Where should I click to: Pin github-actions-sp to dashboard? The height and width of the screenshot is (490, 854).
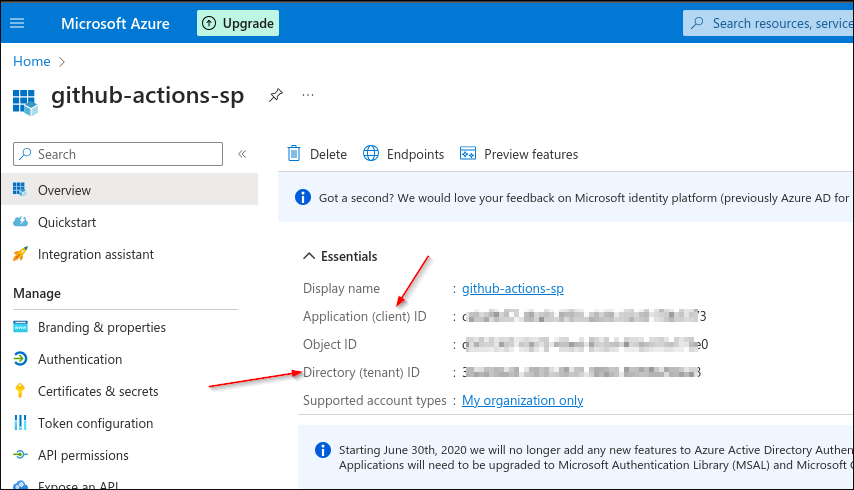coord(276,95)
